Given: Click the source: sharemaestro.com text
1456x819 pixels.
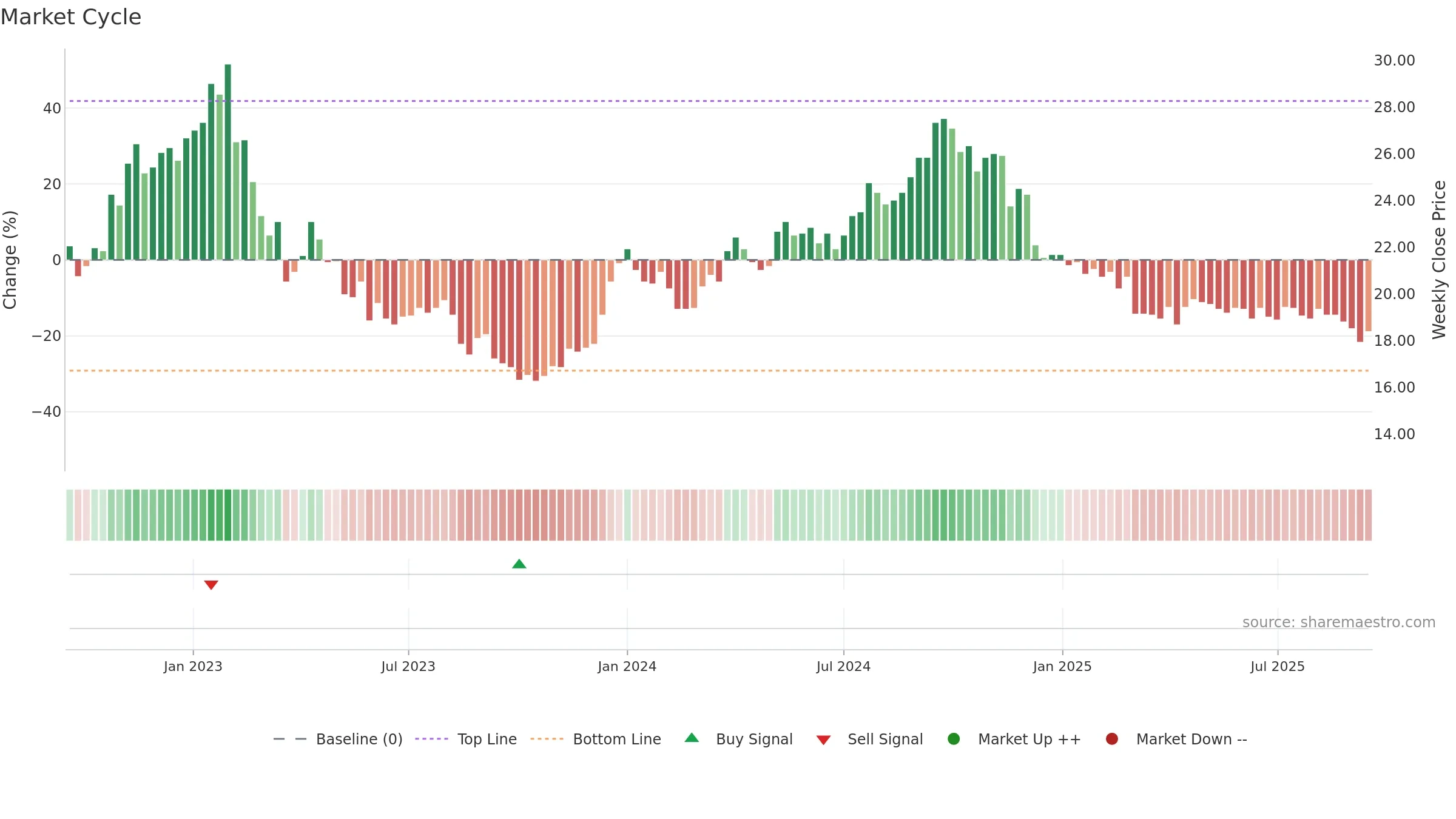Looking at the screenshot, I should [1339, 622].
